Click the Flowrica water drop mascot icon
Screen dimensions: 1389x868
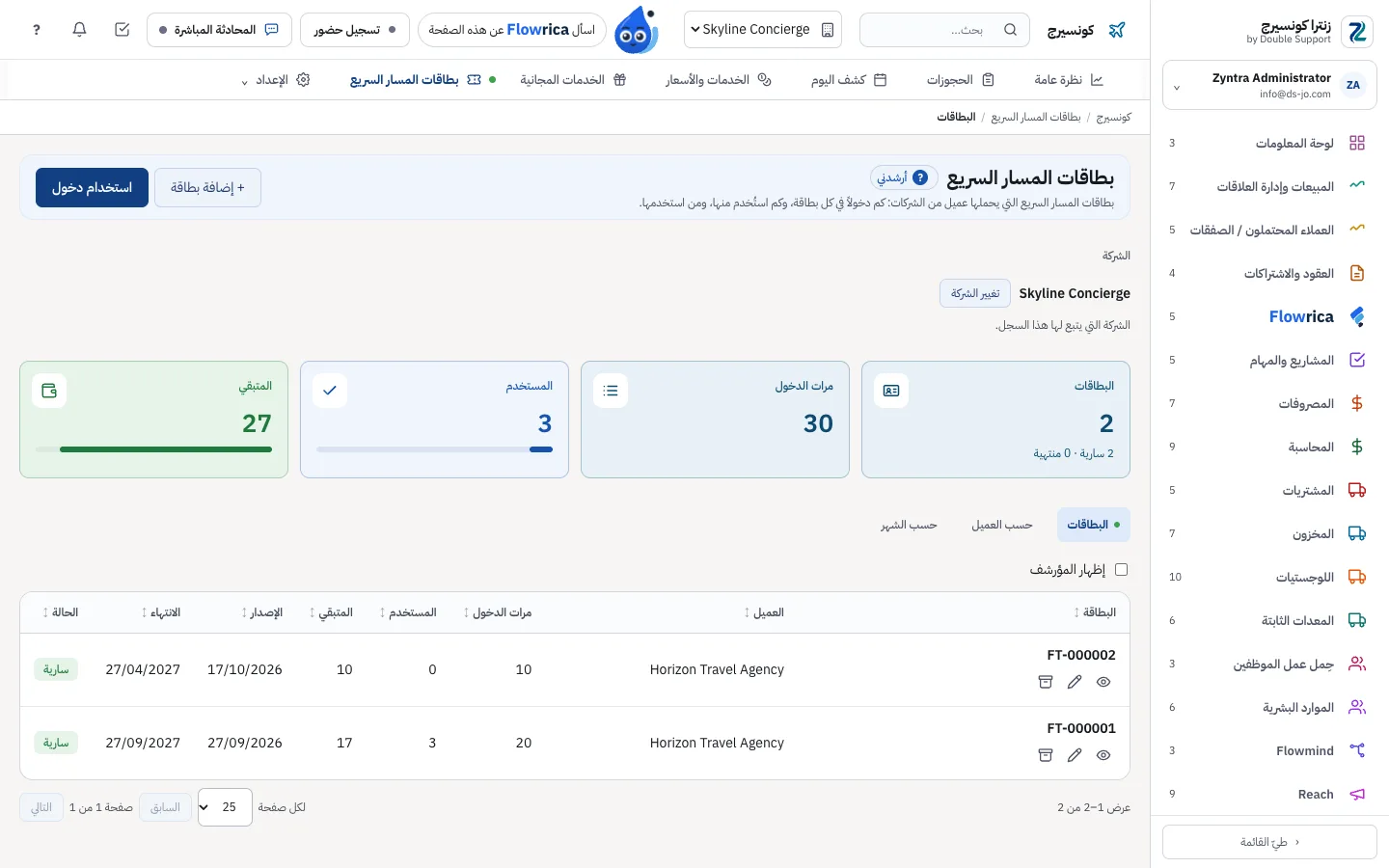pyautogui.click(x=637, y=30)
